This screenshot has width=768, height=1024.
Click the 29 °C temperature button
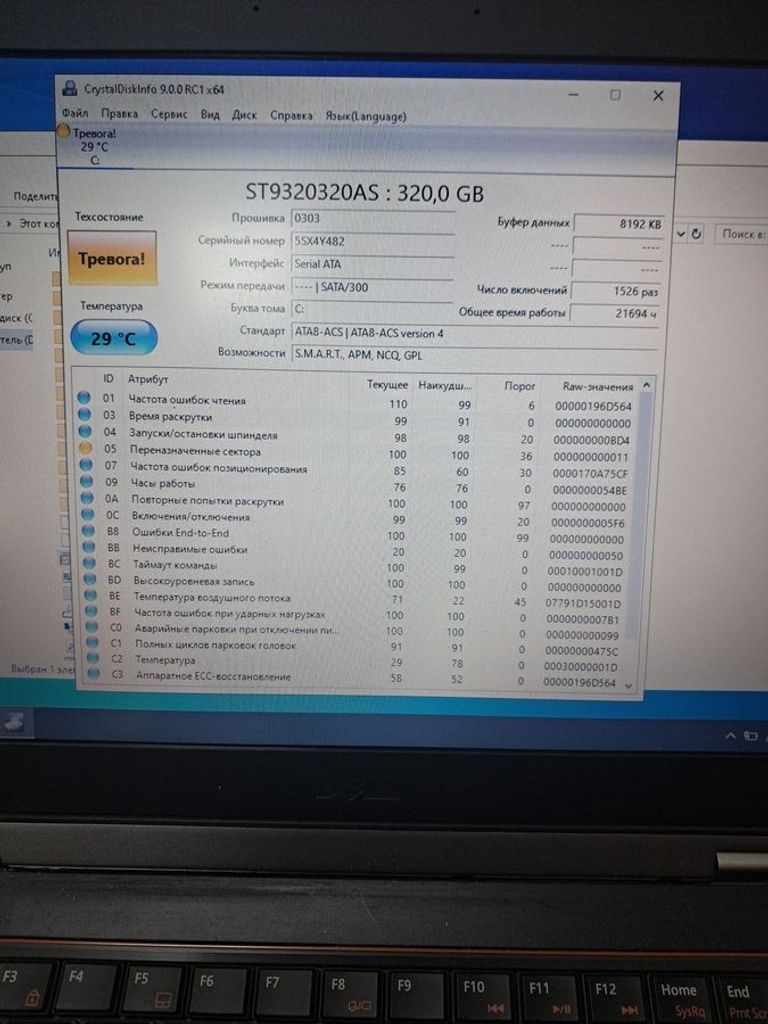click(x=114, y=338)
